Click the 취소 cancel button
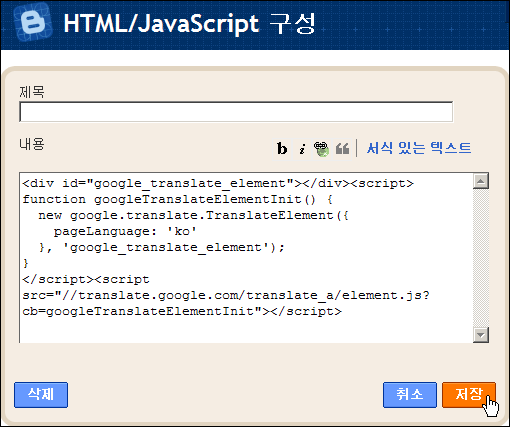Screen dimensions: 510x427 (x=410, y=395)
